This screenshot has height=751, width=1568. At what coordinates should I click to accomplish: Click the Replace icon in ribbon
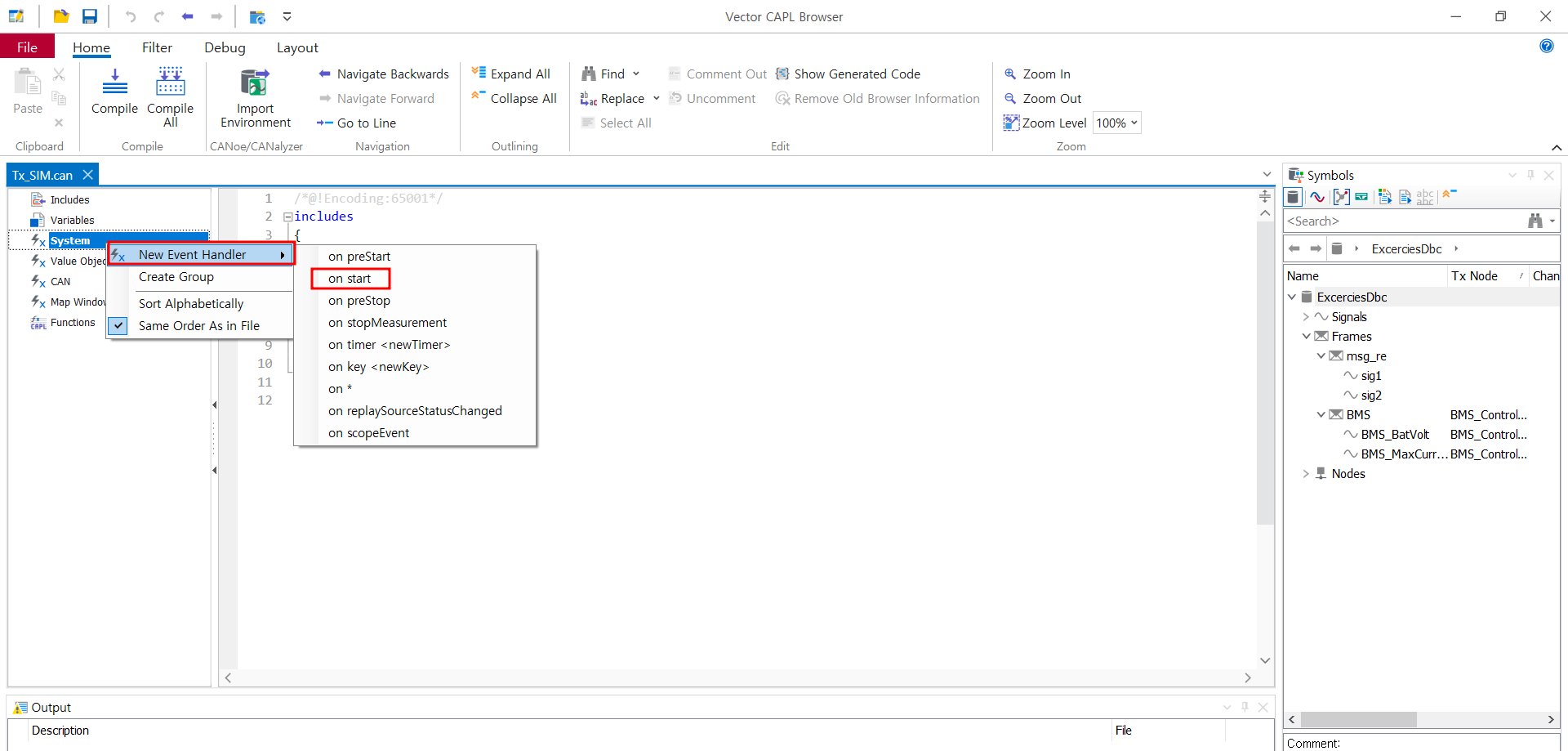589,99
